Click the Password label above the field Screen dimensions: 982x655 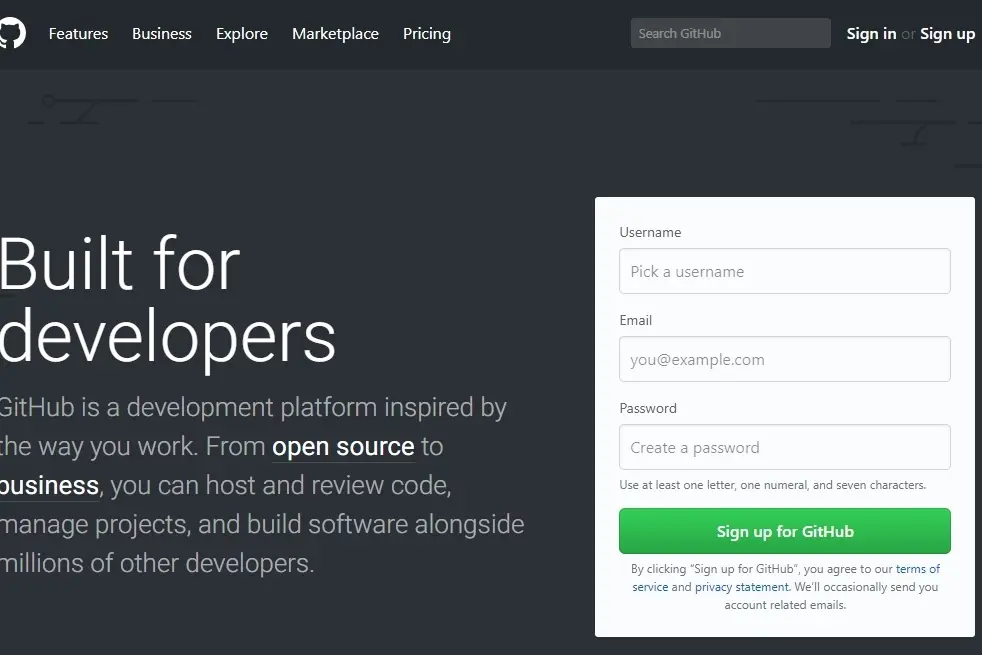coord(648,408)
